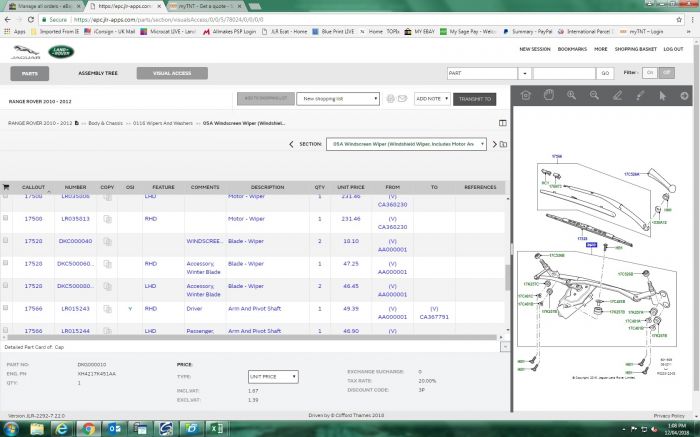Zoom in on the wiper diagram
The height and width of the screenshot is (437, 700).
point(571,95)
